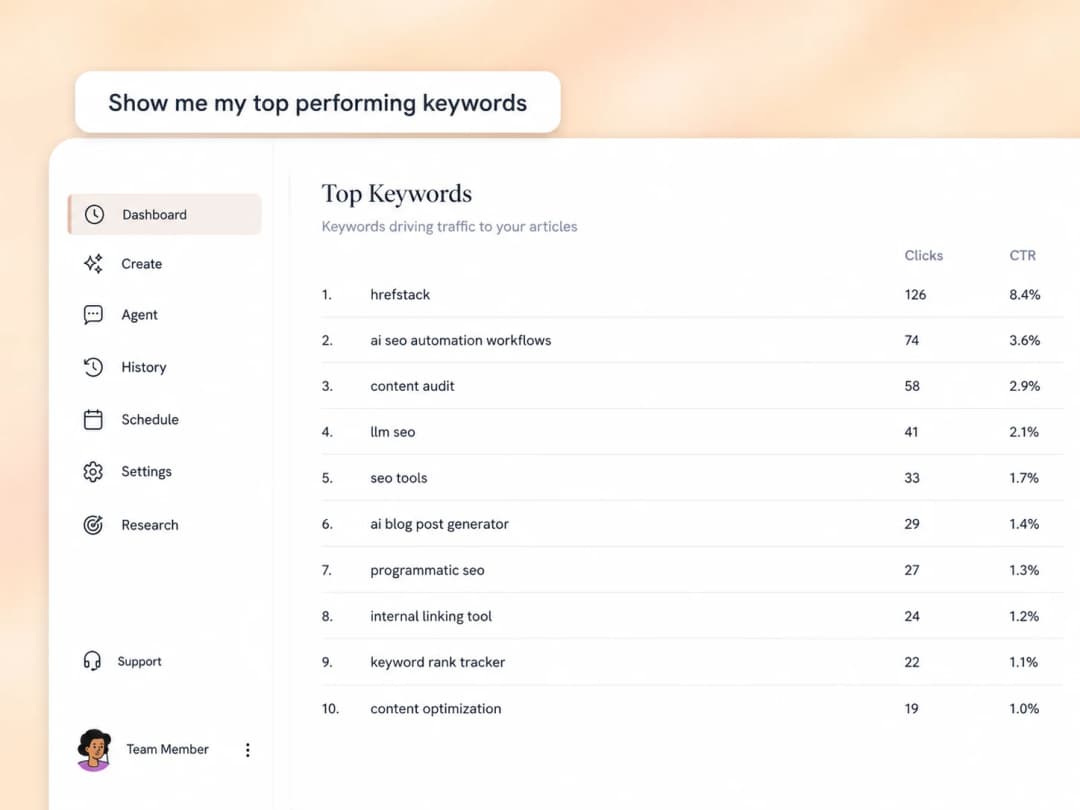Screen dimensions: 1080x810
Task: Click the 126 clicks value for hrefstack
Action: tap(915, 295)
